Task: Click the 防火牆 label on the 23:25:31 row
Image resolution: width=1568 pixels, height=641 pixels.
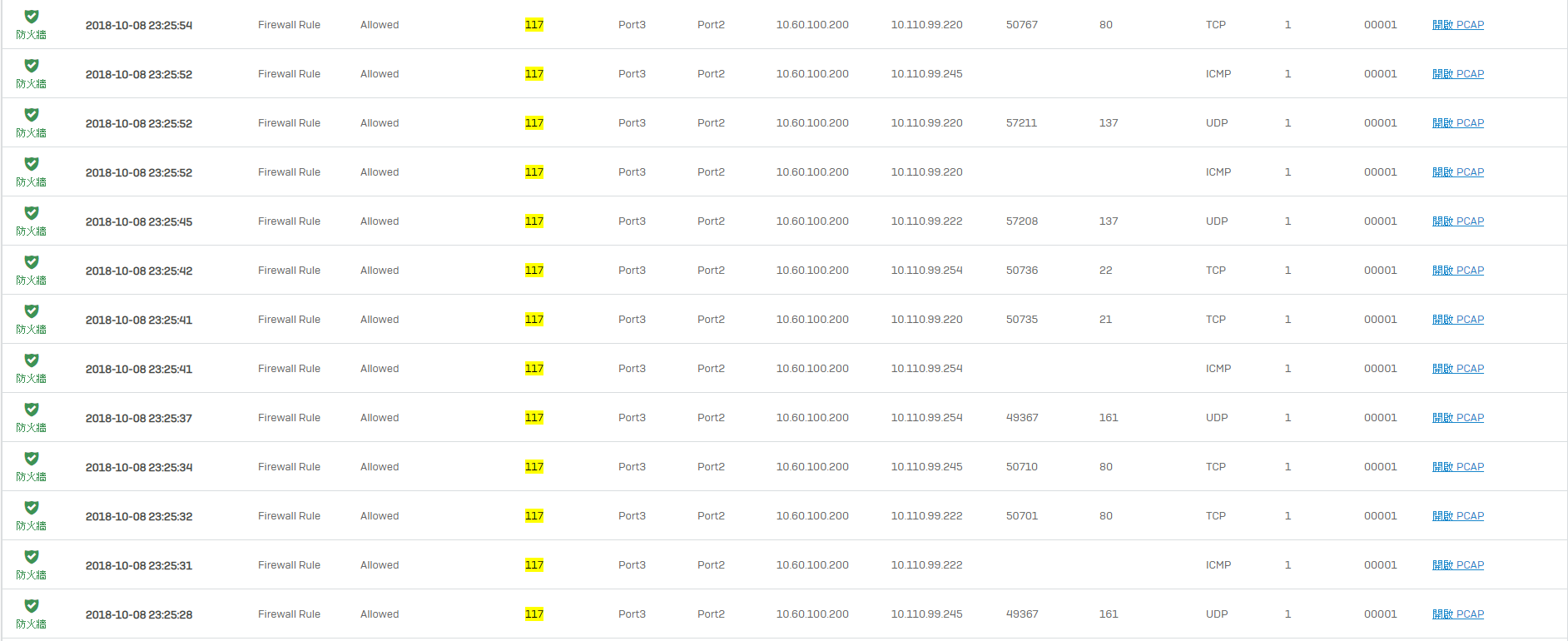Action: click(x=32, y=575)
